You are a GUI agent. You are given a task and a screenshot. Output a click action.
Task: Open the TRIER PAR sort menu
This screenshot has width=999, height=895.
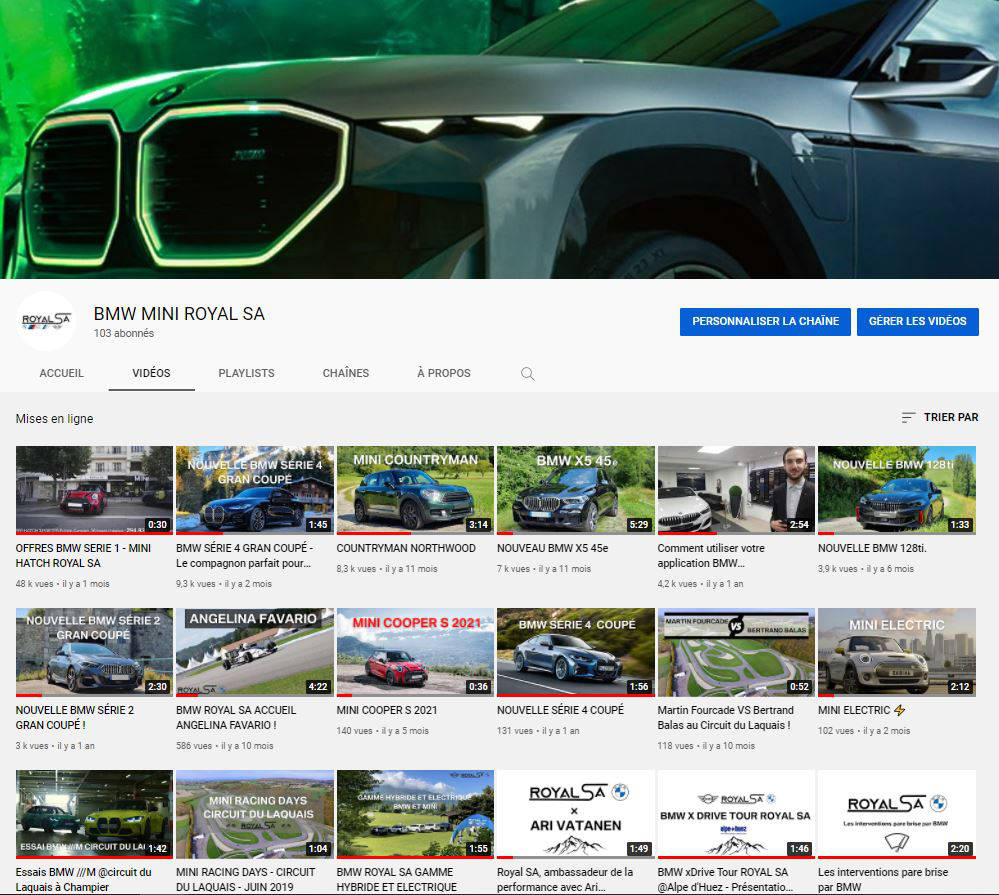click(x=940, y=417)
